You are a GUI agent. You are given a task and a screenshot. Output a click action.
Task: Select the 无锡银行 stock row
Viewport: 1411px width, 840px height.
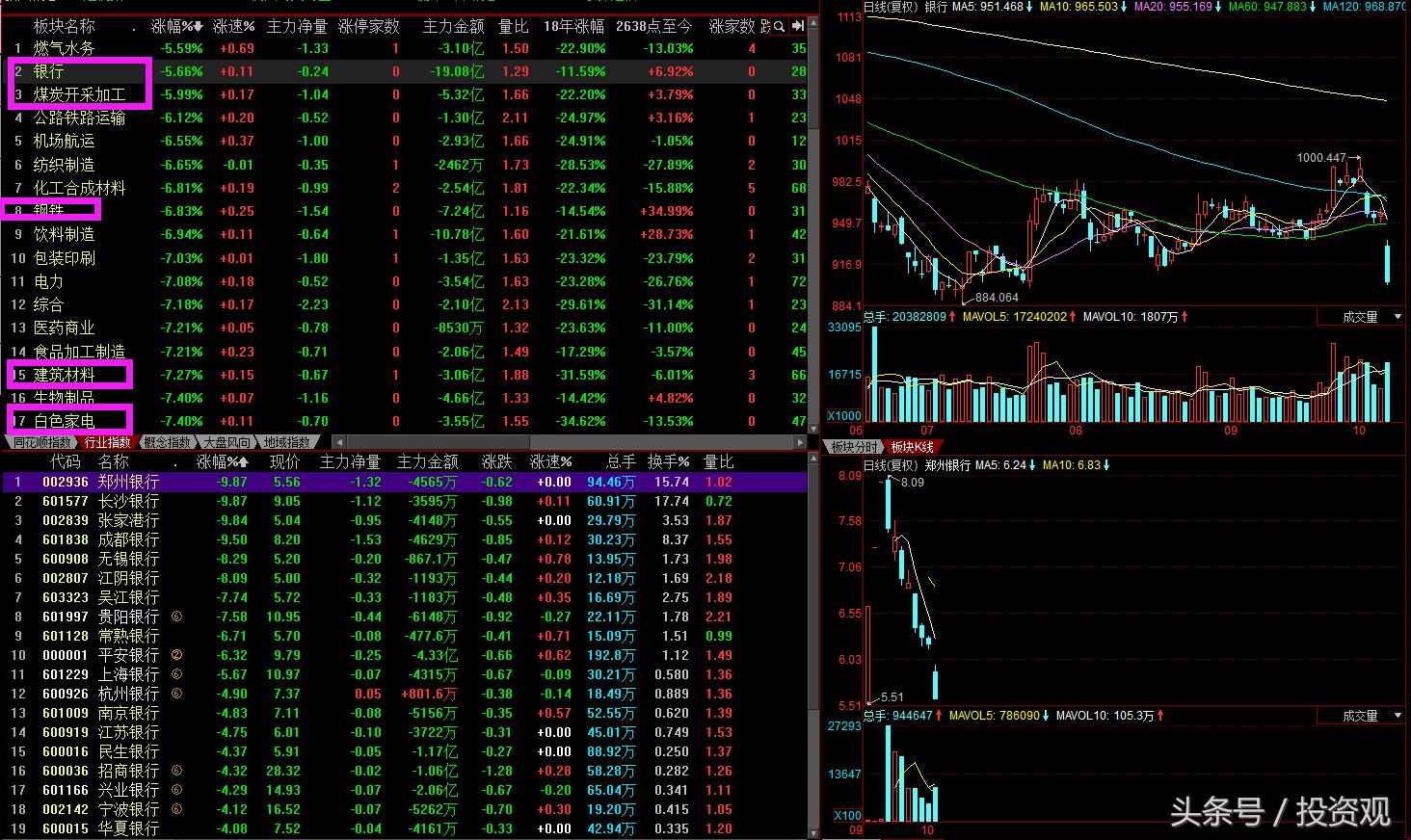point(404,559)
